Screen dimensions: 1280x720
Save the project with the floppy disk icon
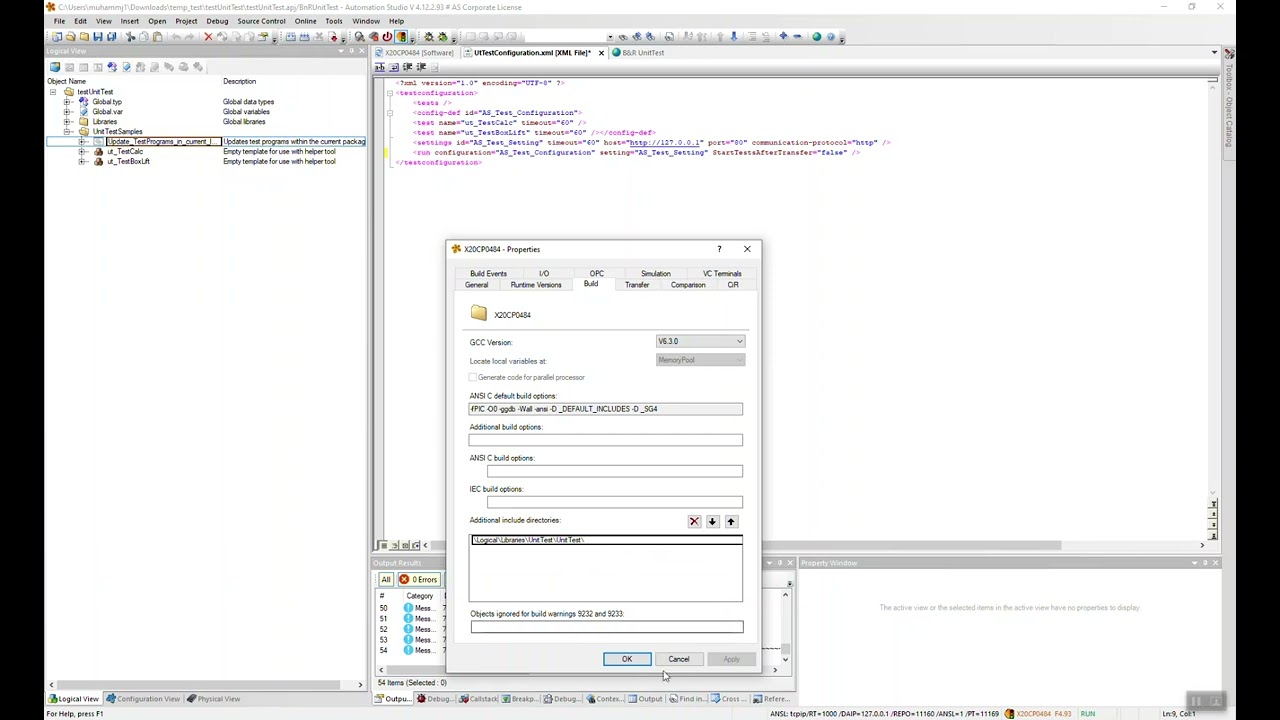tap(98, 37)
